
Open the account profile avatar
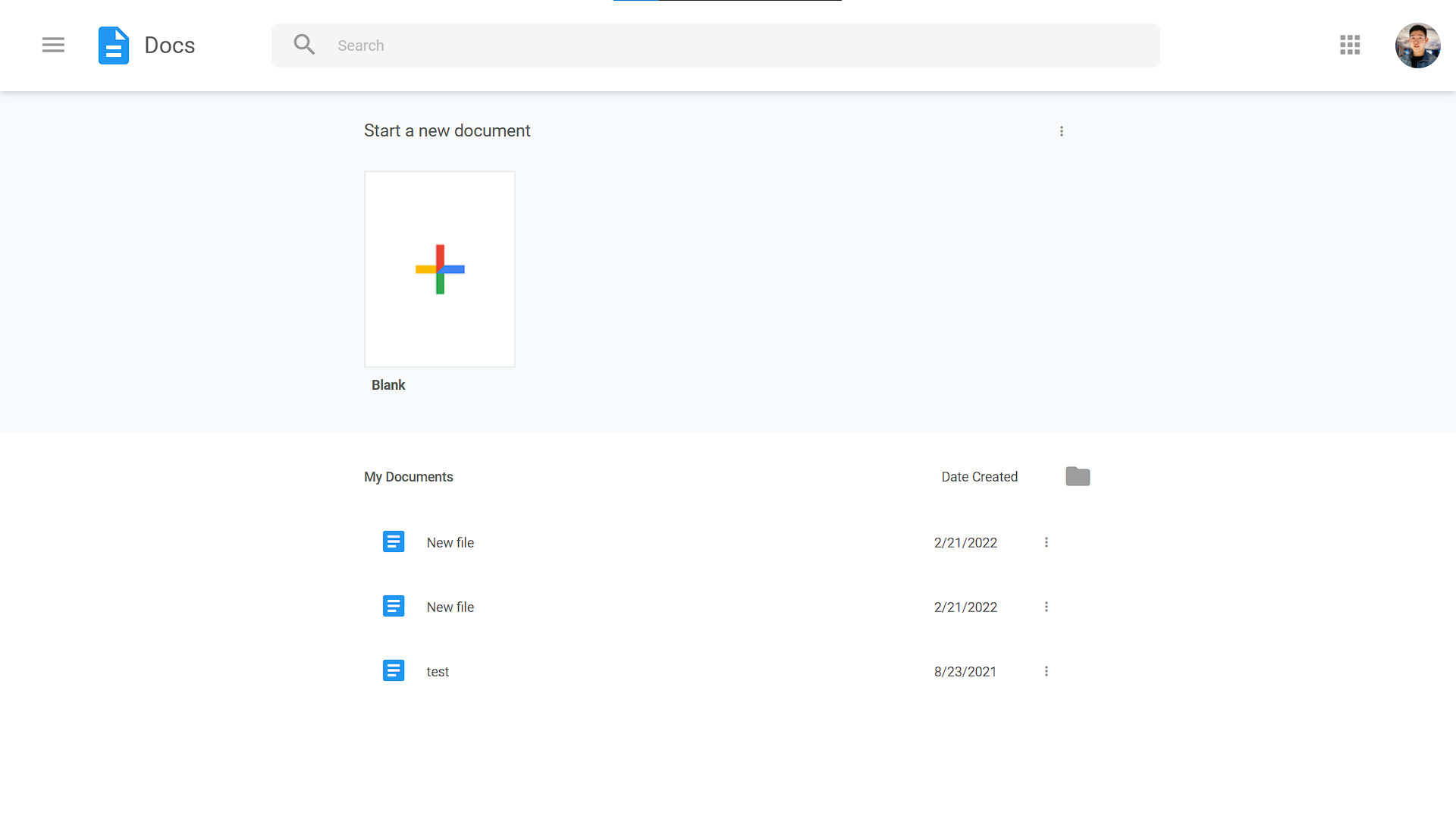click(1417, 45)
